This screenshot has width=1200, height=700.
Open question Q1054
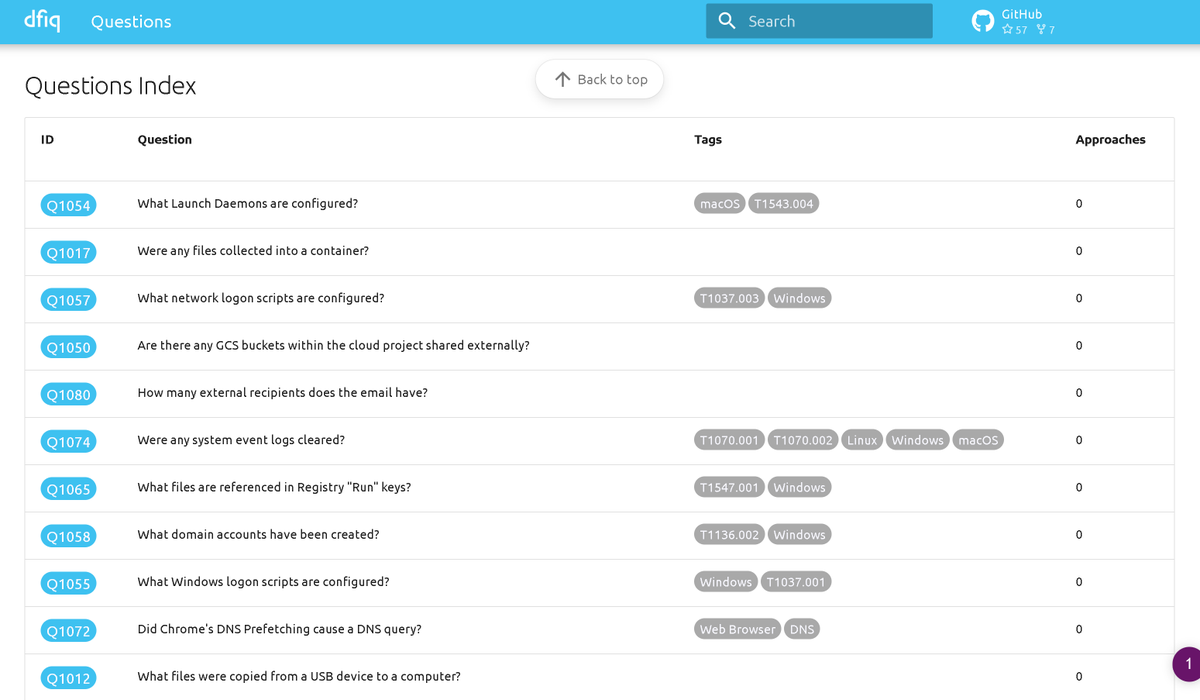pos(68,204)
